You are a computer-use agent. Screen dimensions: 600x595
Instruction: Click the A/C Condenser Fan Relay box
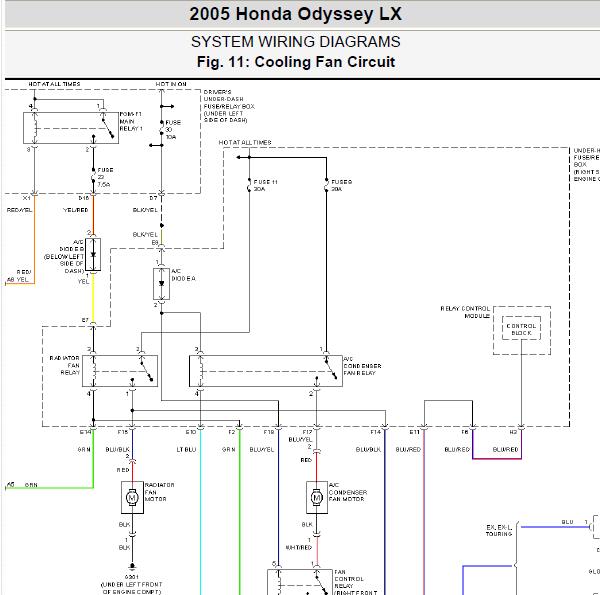266,371
